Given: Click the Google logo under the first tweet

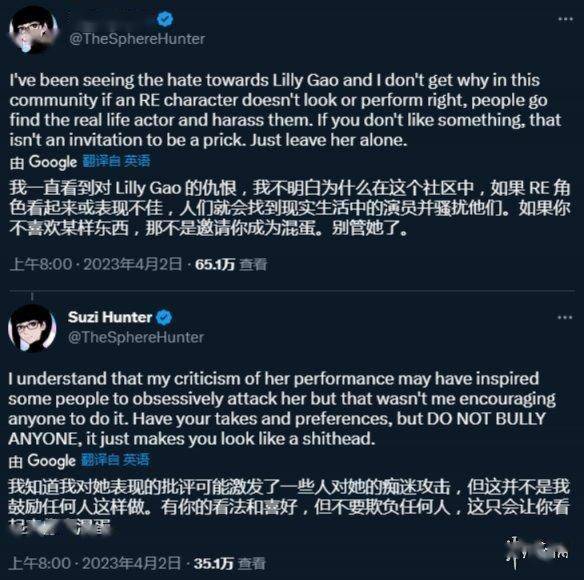Looking at the screenshot, I should (53, 162).
